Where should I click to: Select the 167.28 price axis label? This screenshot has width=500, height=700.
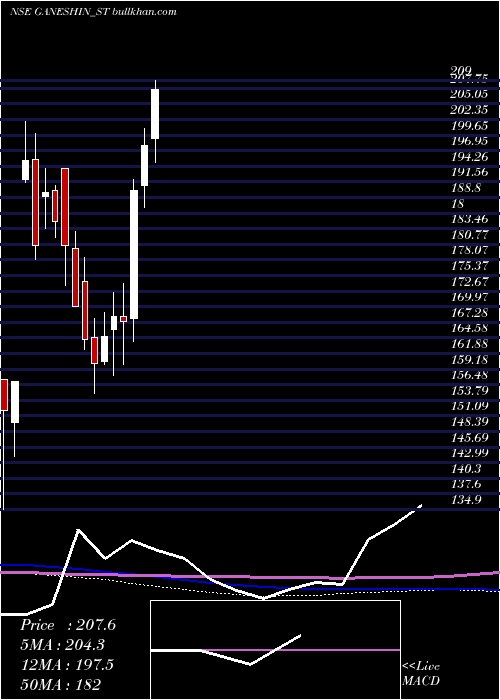click(x=469, y=312)
